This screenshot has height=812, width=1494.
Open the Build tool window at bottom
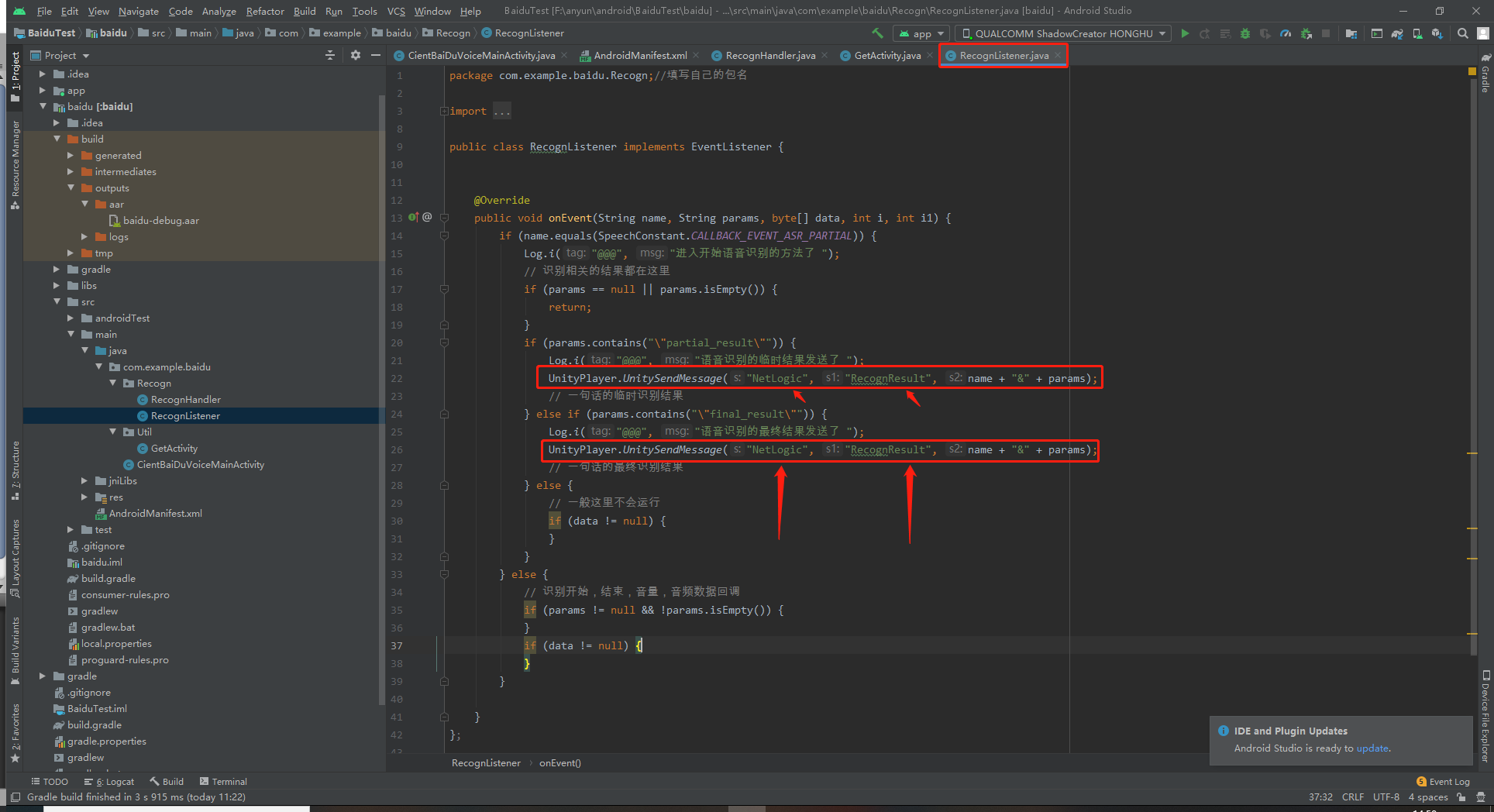click(167, 782)
